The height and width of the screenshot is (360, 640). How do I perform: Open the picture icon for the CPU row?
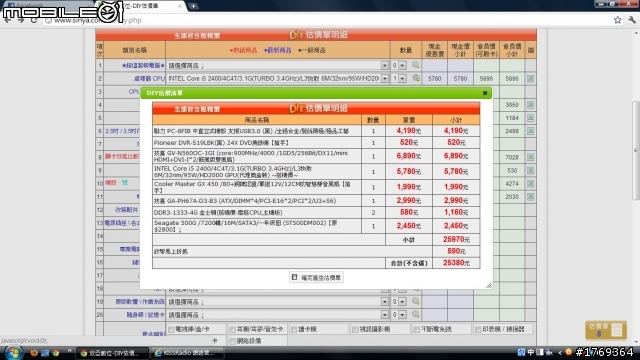coord(530,78)
